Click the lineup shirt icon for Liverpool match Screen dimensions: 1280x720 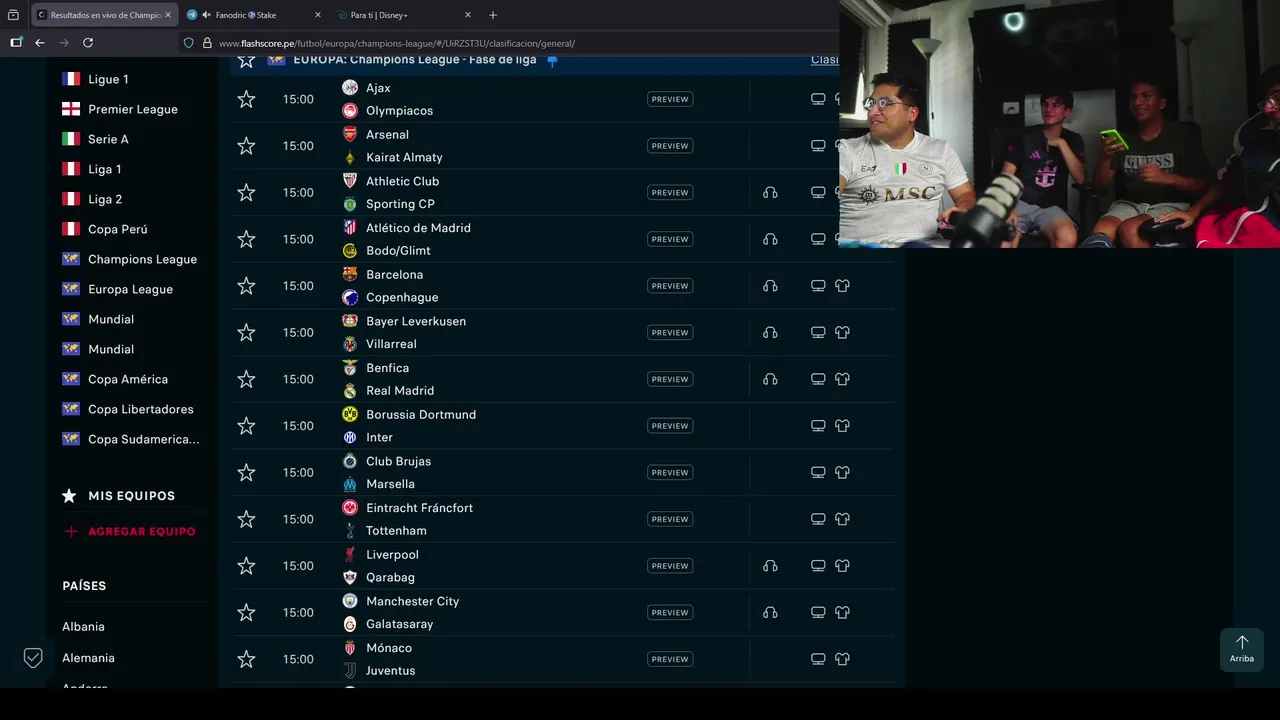[842, 566]
